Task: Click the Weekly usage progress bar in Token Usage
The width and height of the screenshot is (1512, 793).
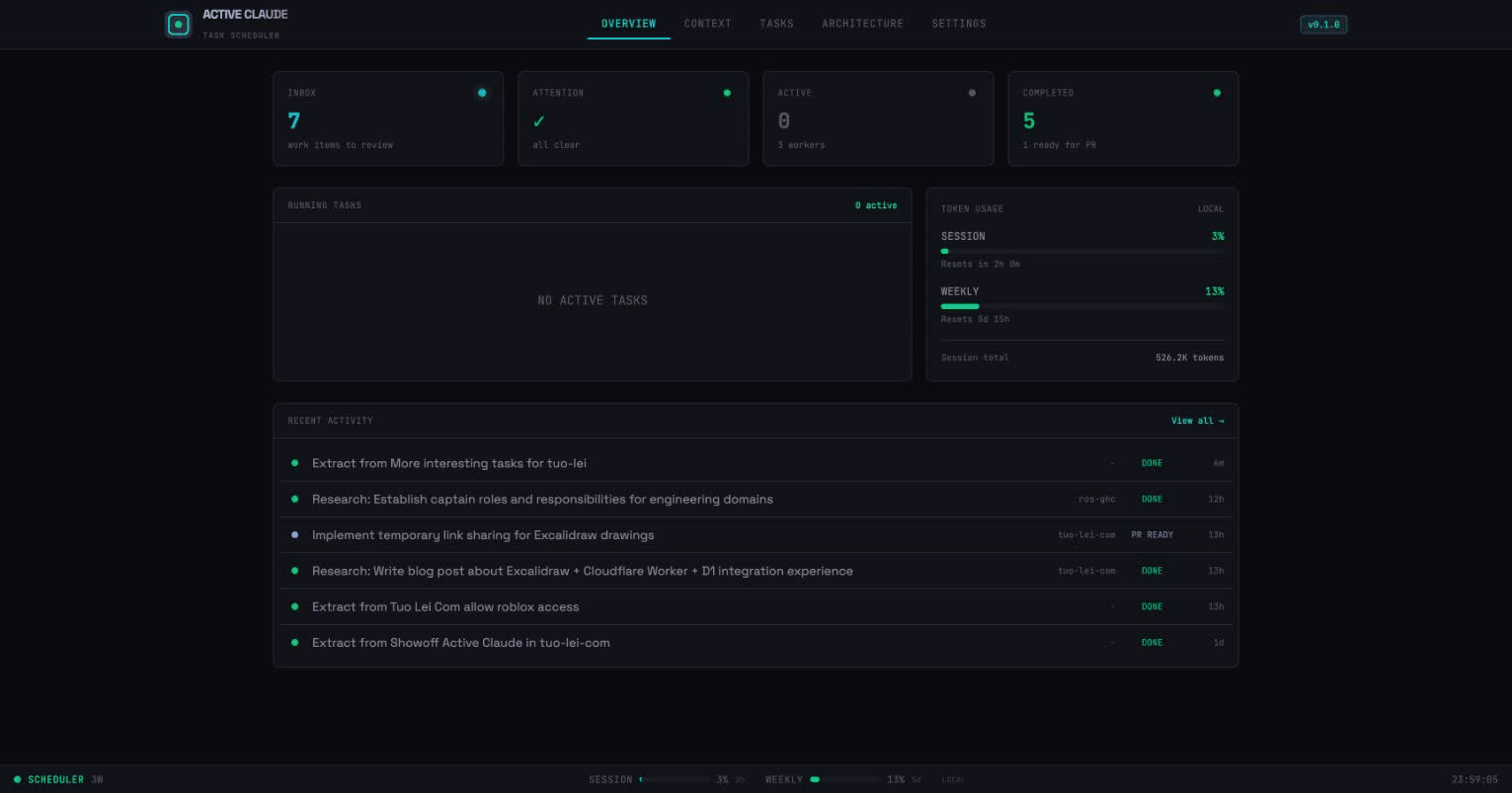Action: tap(1081, 306)
